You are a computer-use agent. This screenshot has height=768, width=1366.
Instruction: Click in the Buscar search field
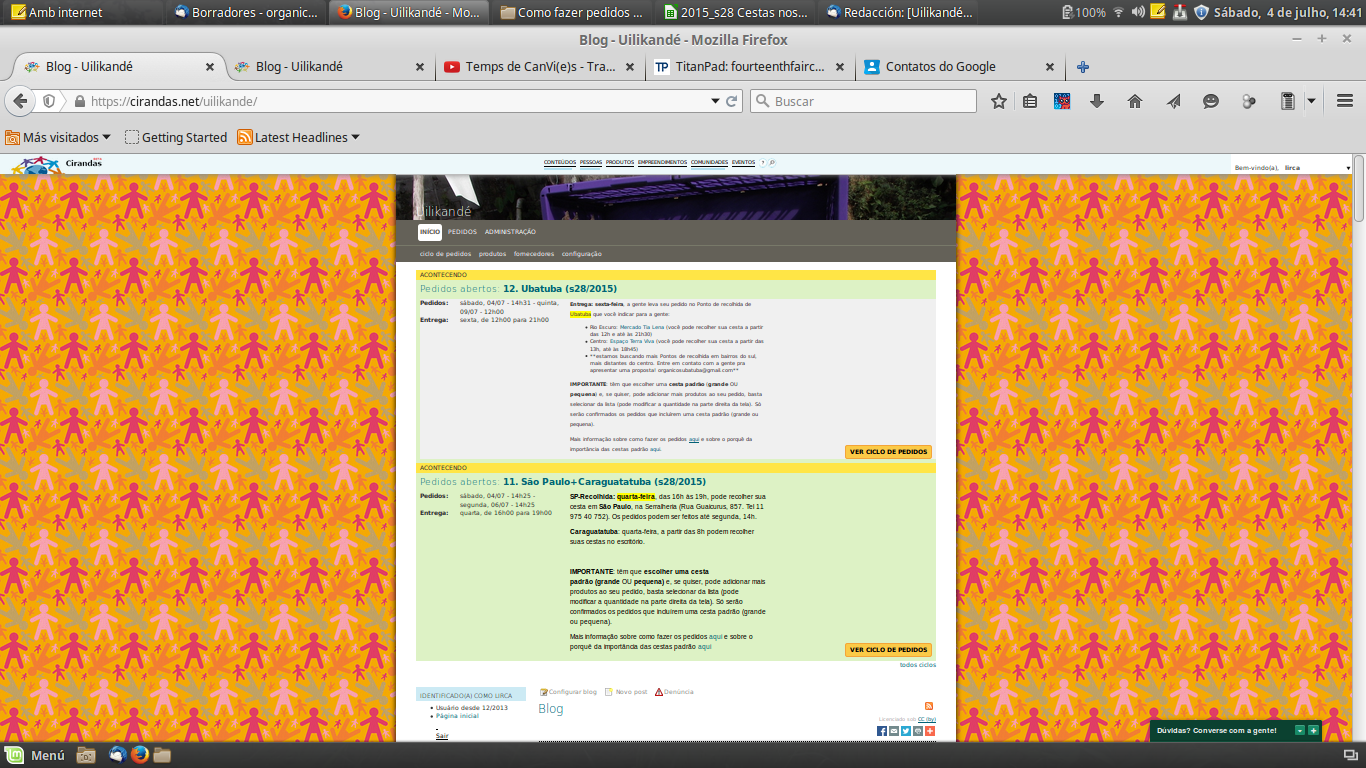(872, 101)
